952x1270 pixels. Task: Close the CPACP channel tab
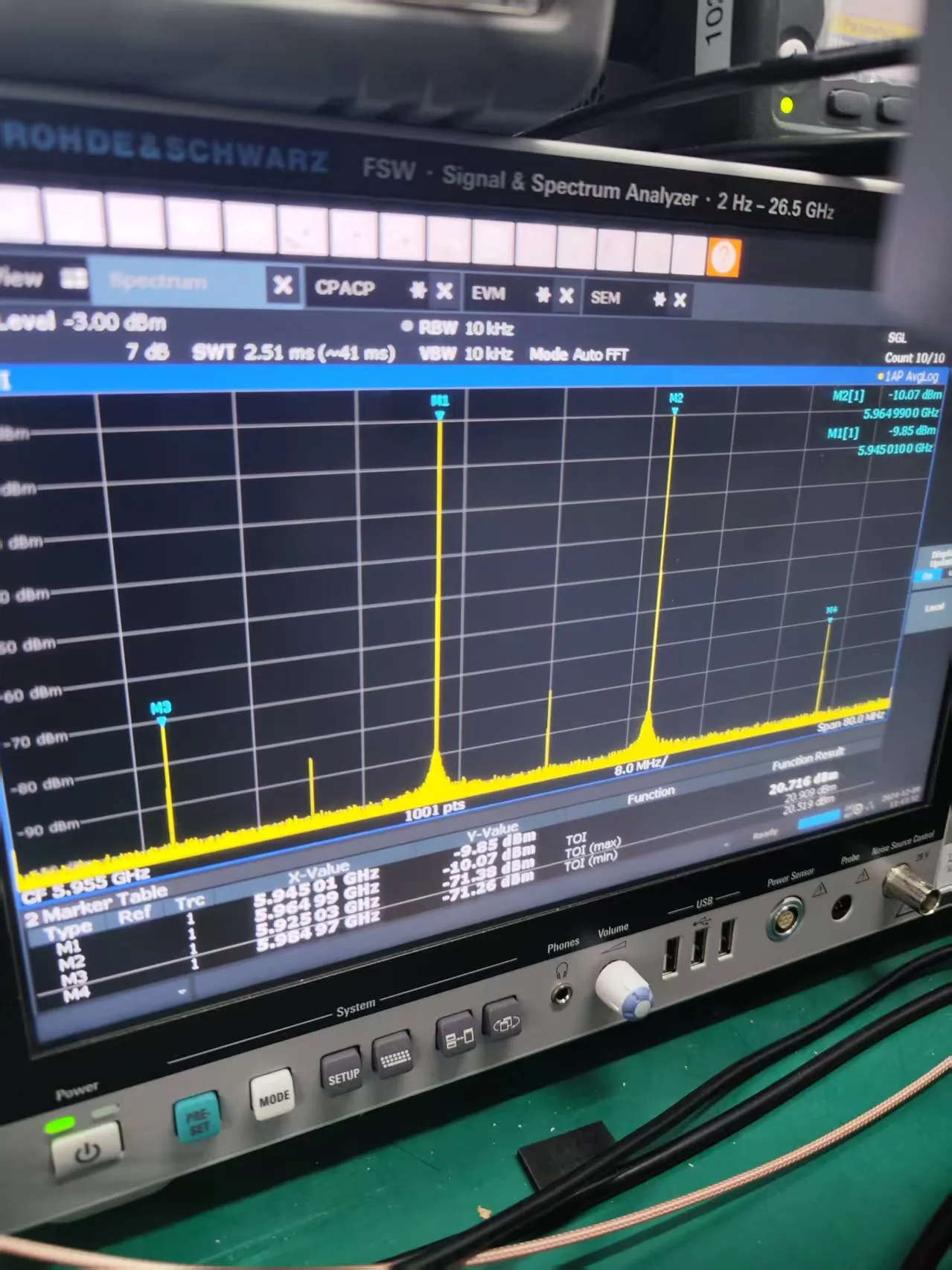coord(444,291)
